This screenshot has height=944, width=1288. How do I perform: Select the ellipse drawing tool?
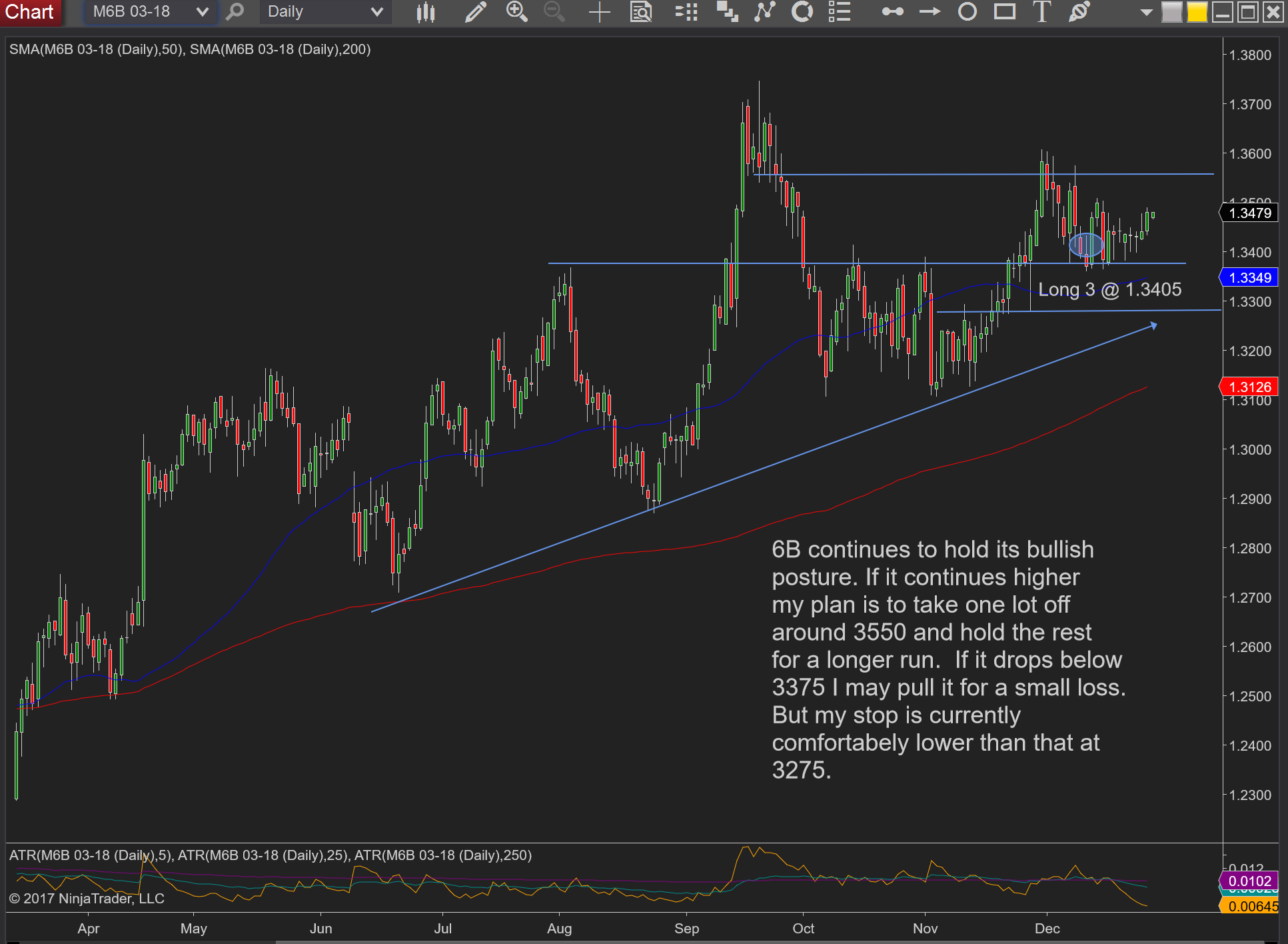(967, 12)
